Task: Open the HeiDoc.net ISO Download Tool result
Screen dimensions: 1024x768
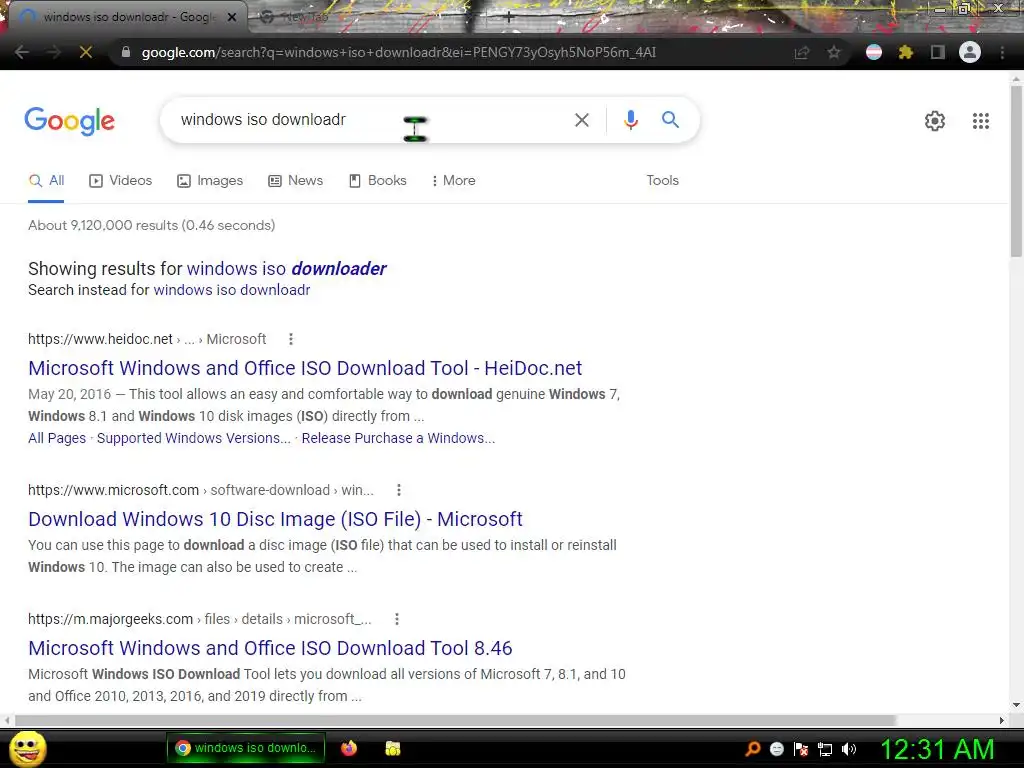Action: (305, 368)
